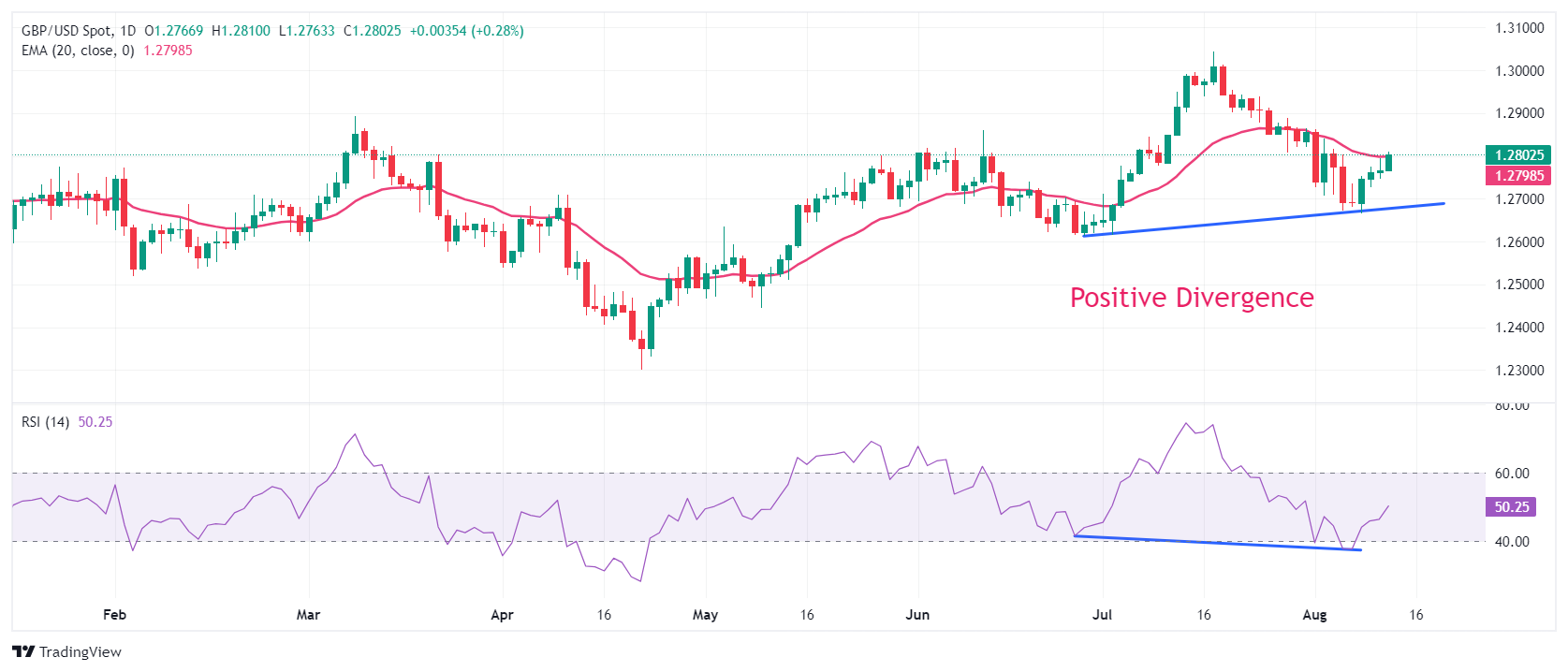Screen dimensions: 1568x672
Task: Click the May label on the date axis
Action: [705, 615]
